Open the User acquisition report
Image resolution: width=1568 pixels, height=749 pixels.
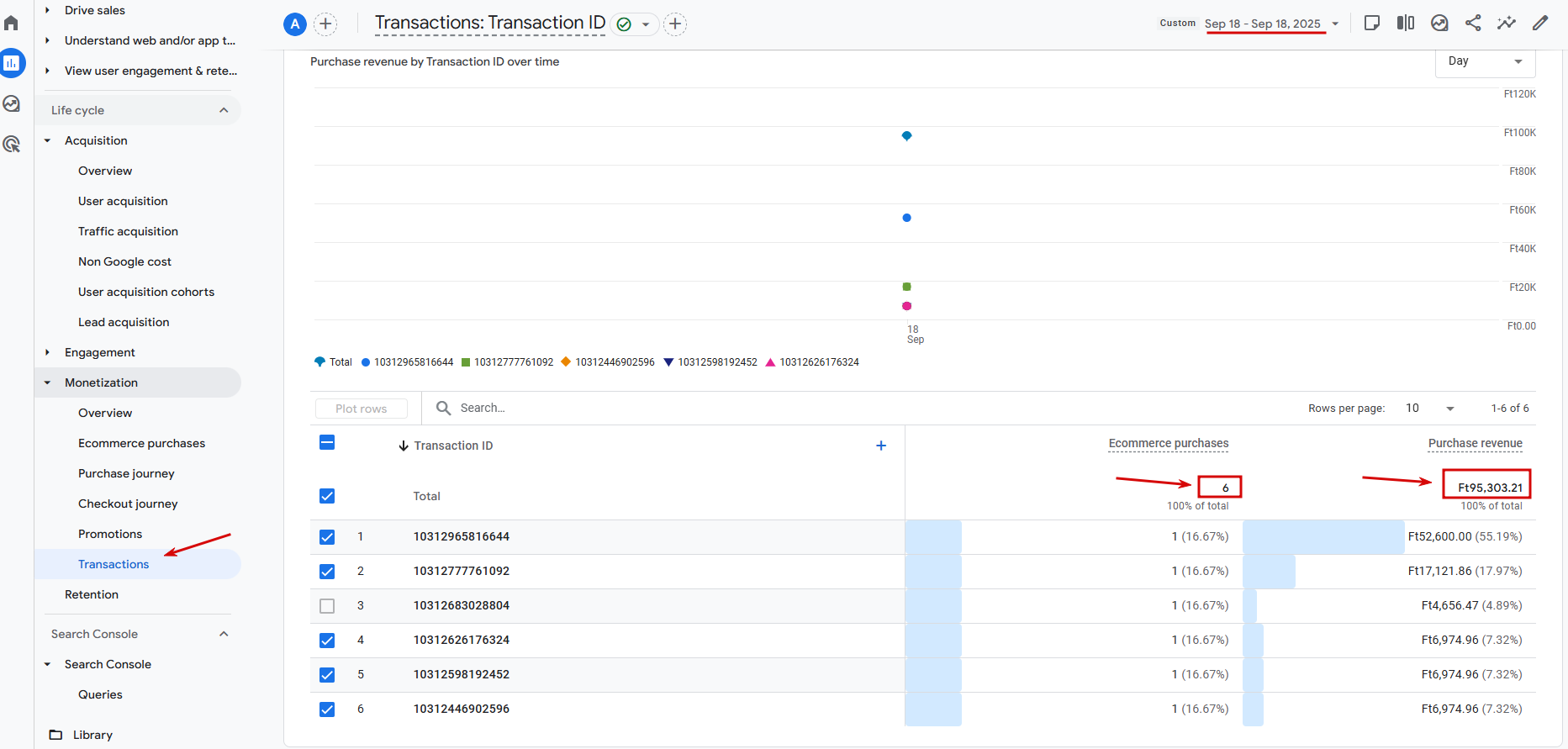(123, 201)
